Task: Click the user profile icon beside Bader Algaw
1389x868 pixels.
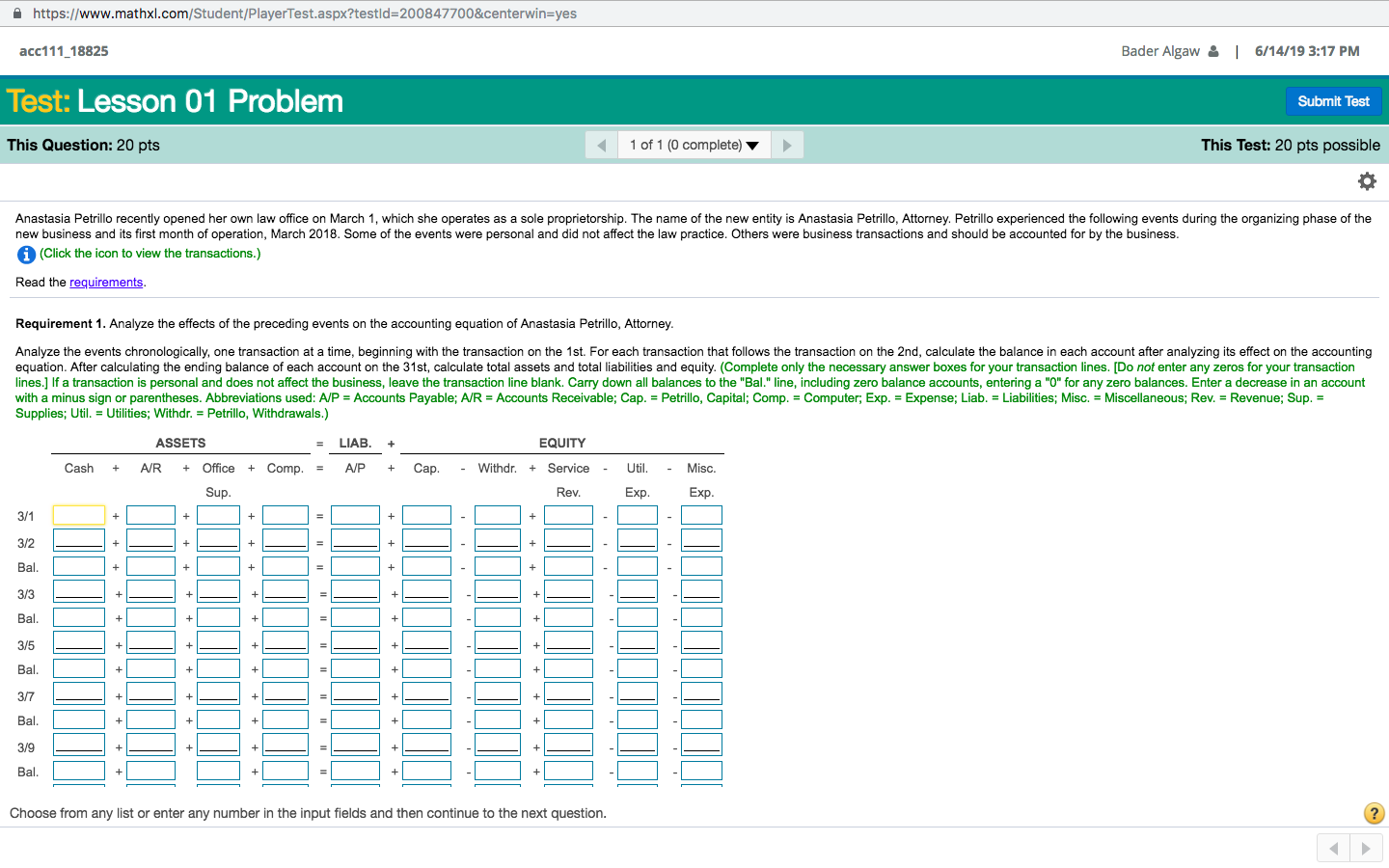Action: pyautogui.click(x=1213, y=51)
